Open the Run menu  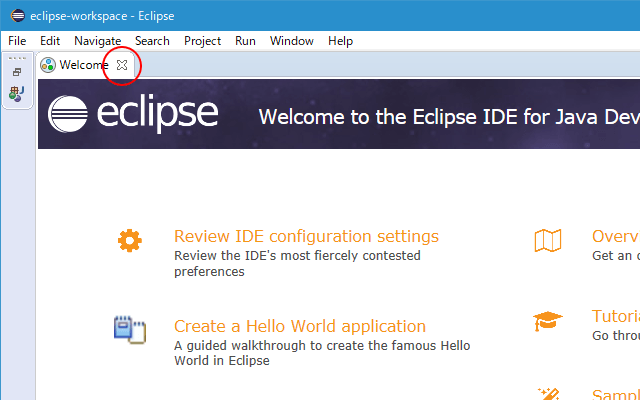[x=245, y=41]
